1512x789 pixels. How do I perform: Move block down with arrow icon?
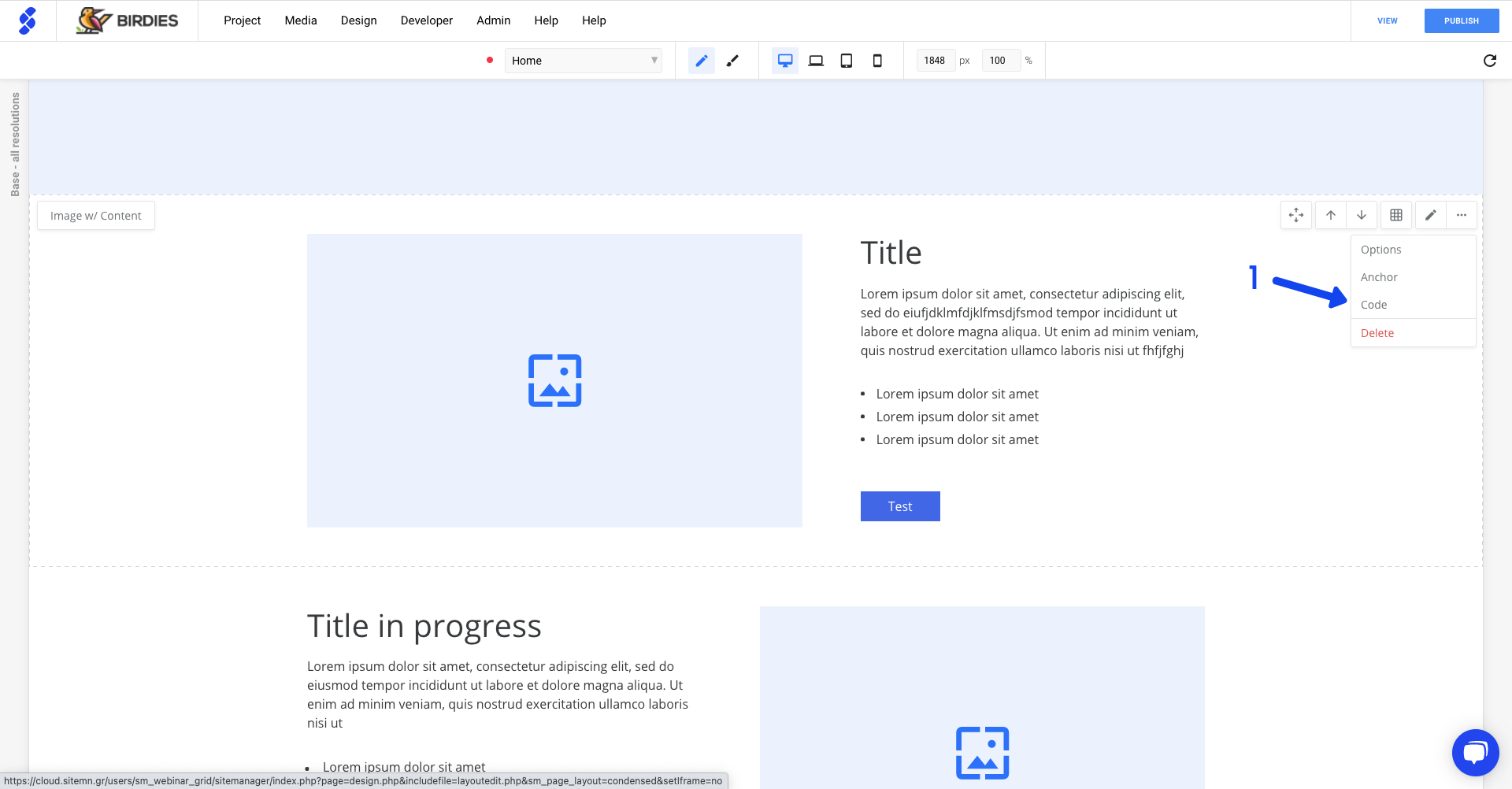(x=1362, y=215)
